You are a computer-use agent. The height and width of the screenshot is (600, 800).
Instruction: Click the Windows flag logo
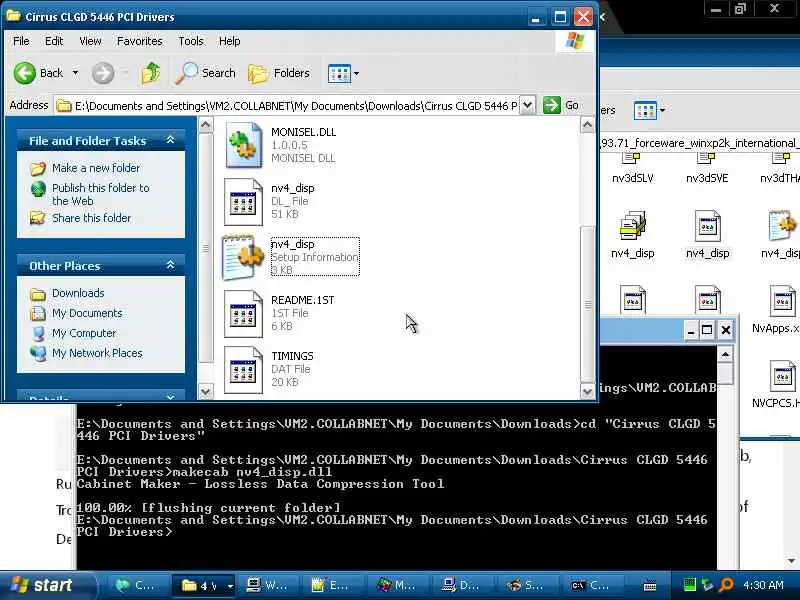click(575, 41)
